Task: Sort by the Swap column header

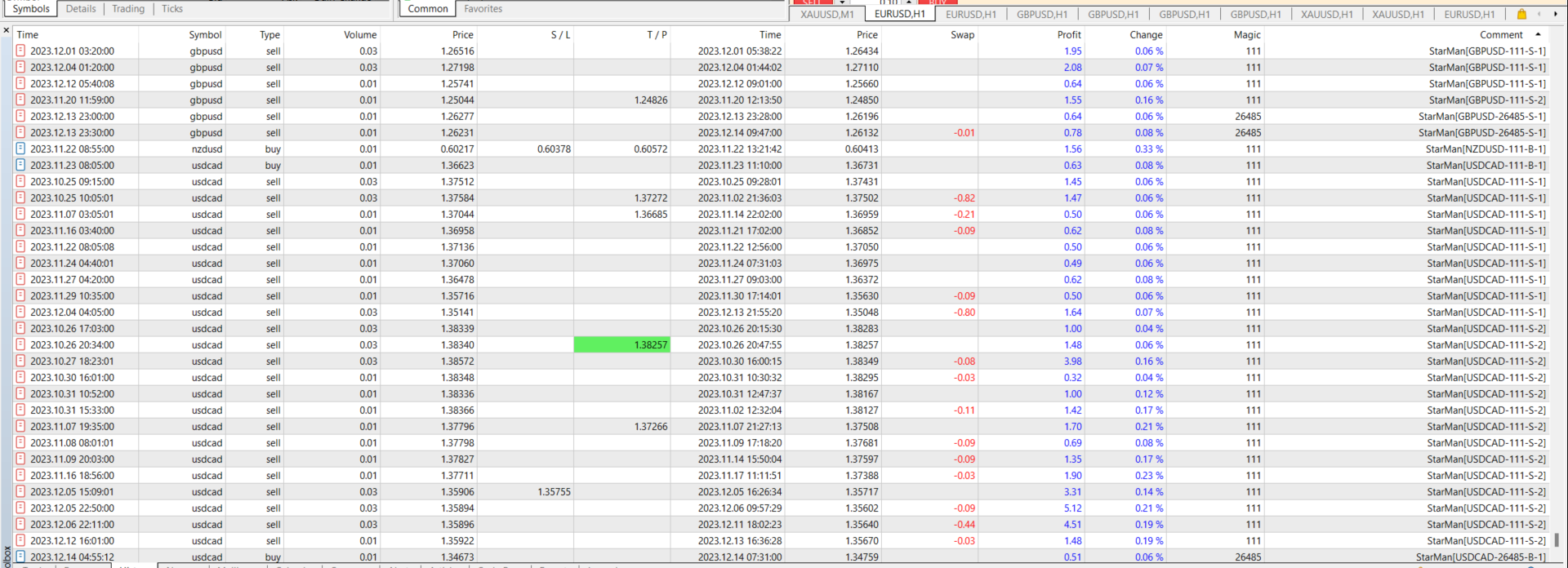Action: (962, 34)
